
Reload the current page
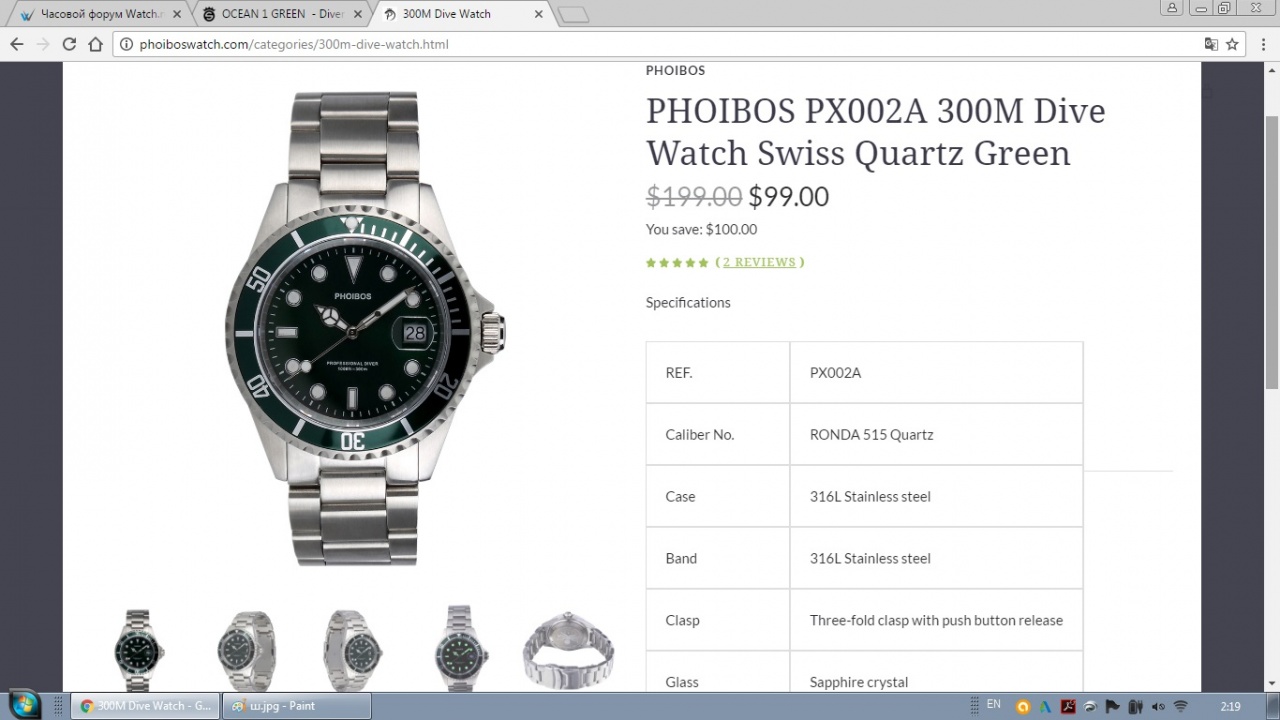click(x=69, y=44)
